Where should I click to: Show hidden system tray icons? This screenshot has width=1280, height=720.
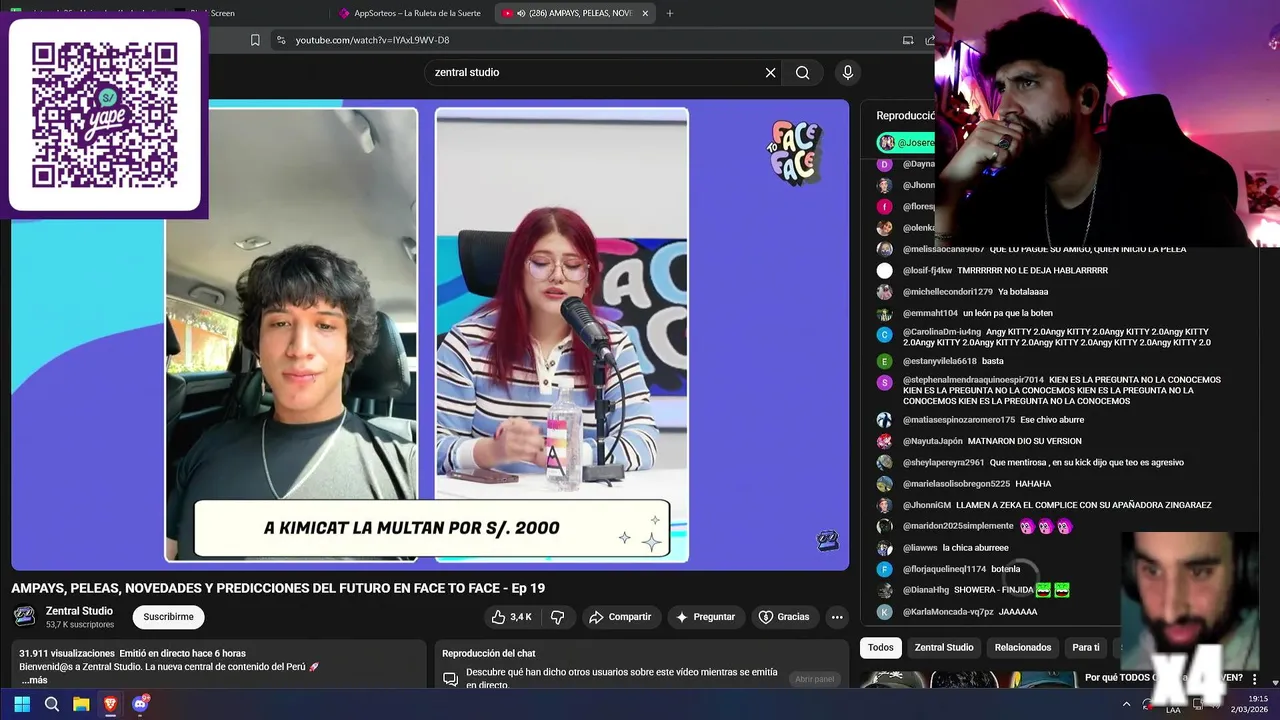coord(1127,704)
